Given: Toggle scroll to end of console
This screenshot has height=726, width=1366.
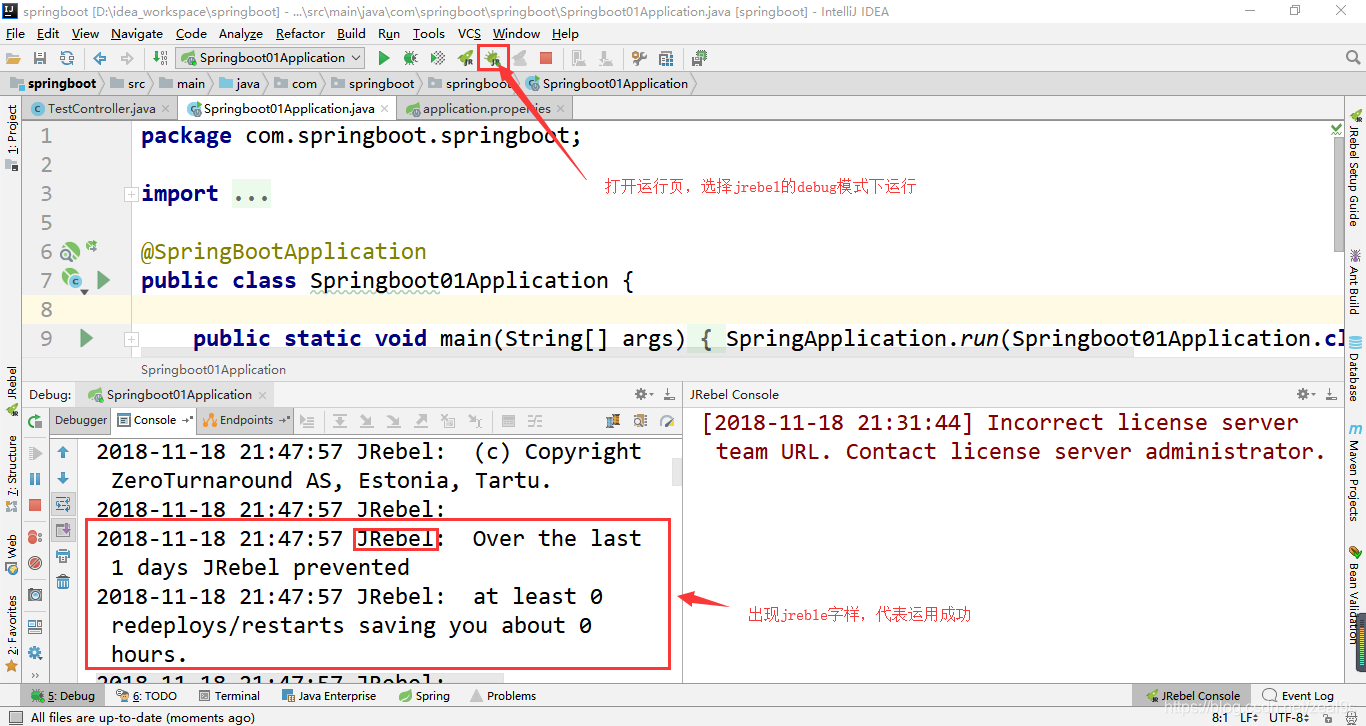Looking at the screenshot, I should click(x=63, y=530).
